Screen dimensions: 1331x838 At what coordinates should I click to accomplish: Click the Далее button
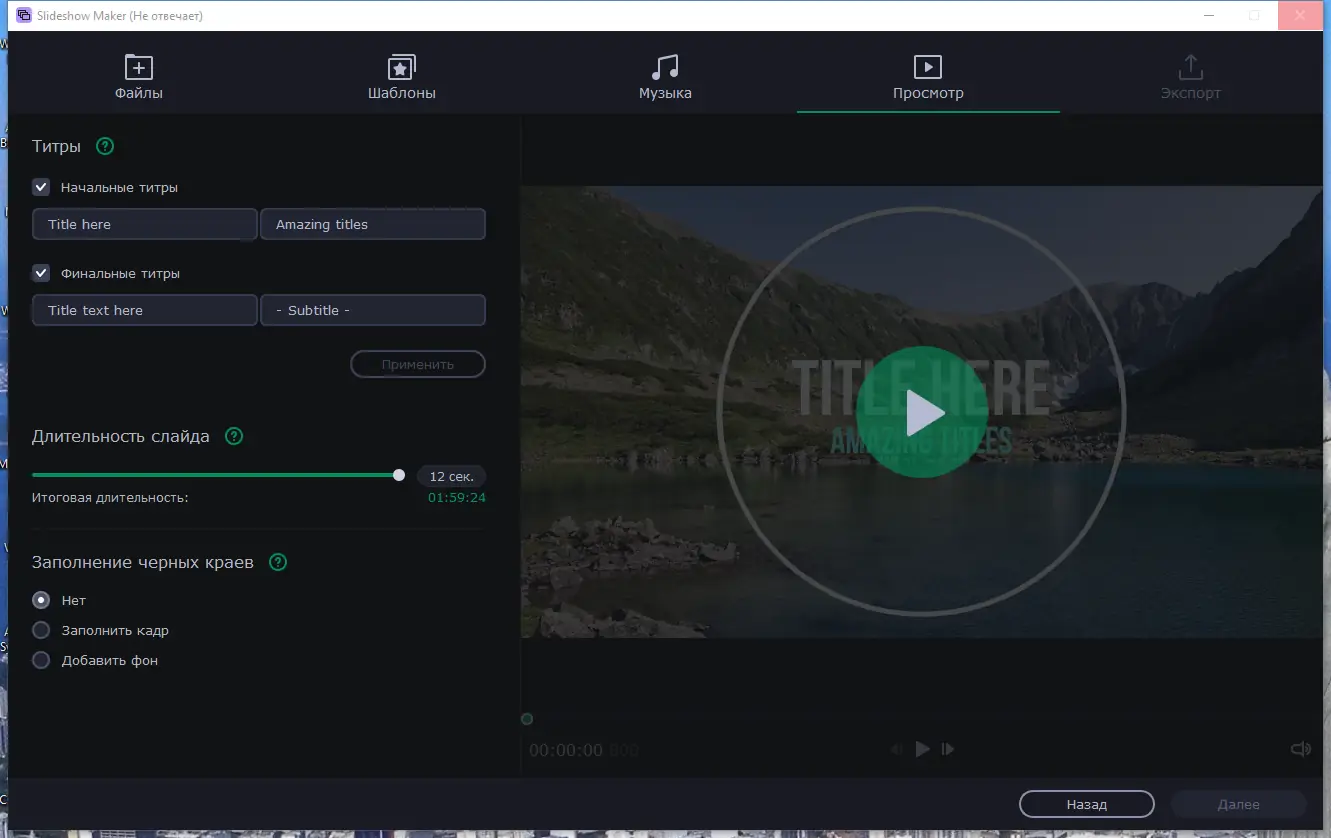(x=1239, y=804)
